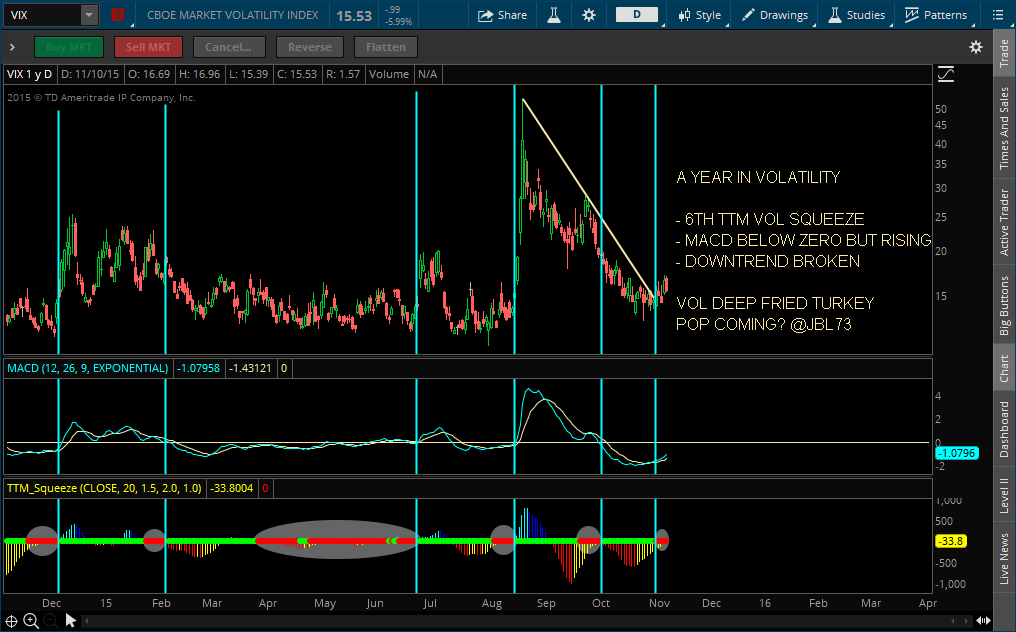
Task: Click the Flatten button
Action: (385, 46)
